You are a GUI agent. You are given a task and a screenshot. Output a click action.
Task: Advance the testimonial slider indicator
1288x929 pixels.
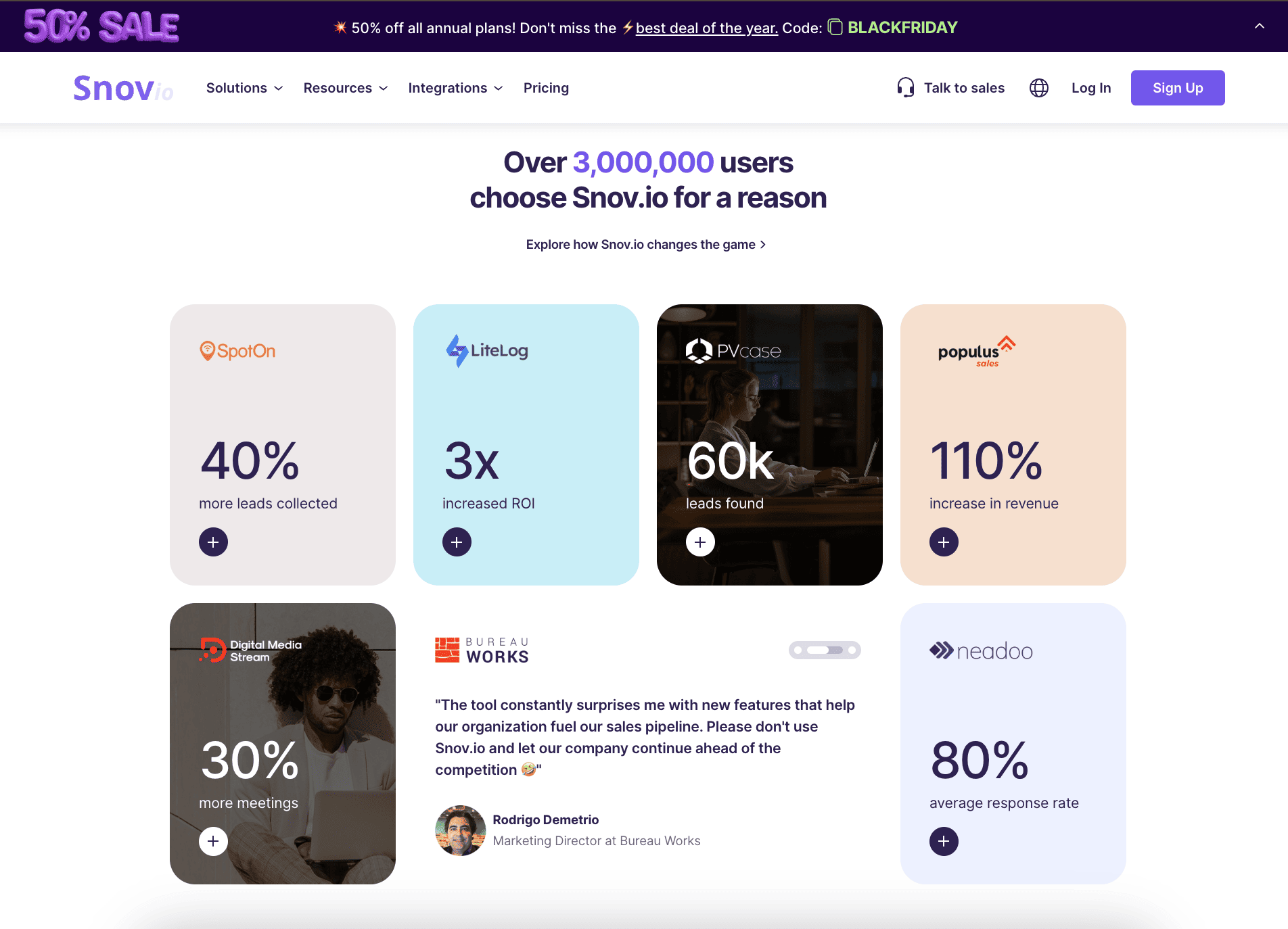(x=825, y=650)
